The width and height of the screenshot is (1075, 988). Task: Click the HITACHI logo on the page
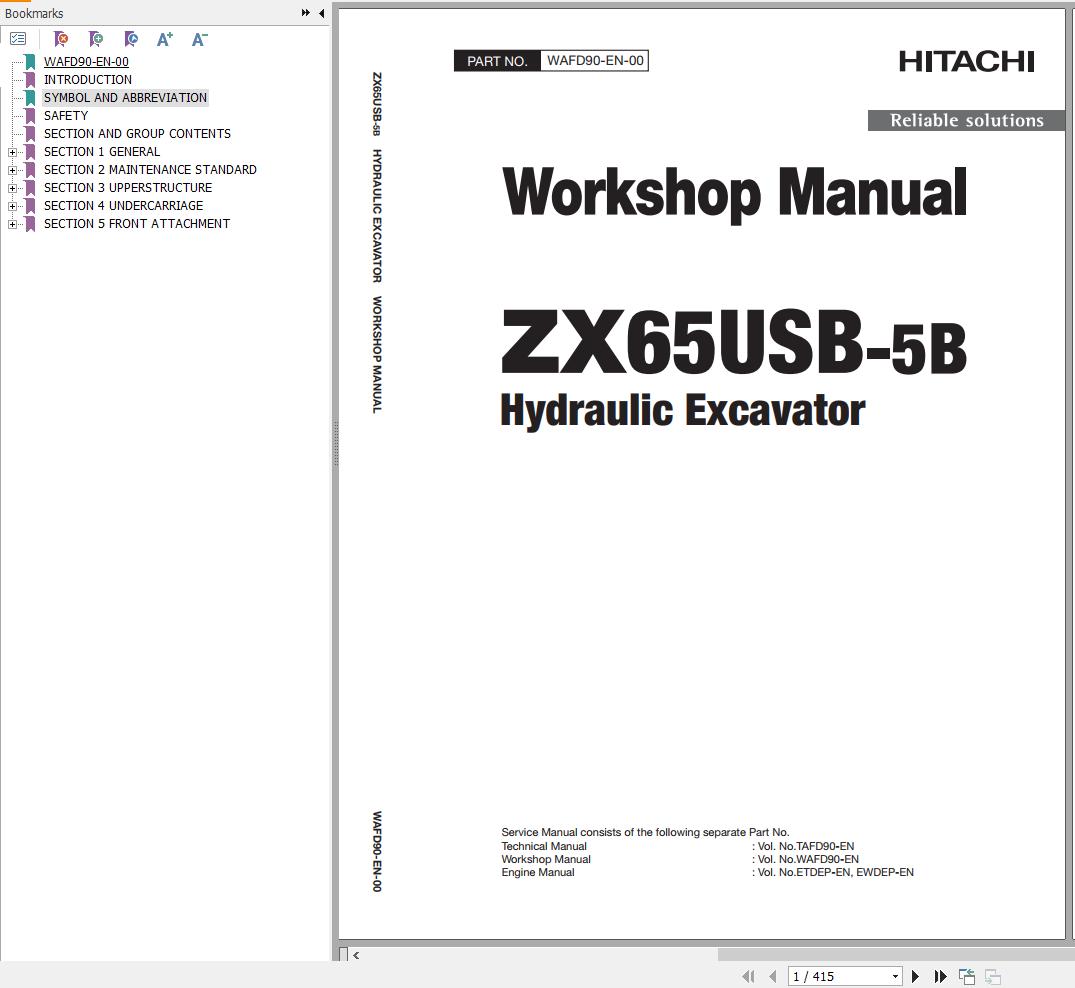pyautogui.click(x=967, y=62)
